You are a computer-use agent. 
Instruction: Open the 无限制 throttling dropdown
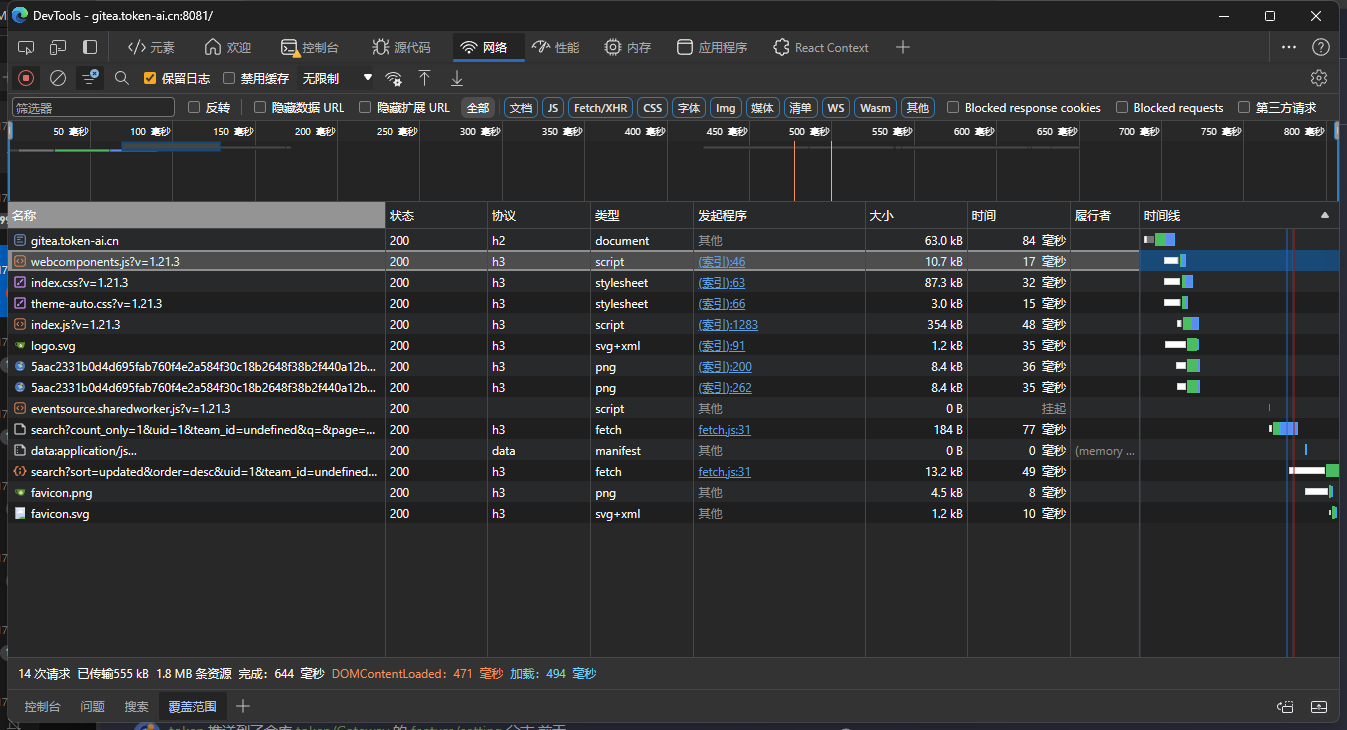(337, 78)
